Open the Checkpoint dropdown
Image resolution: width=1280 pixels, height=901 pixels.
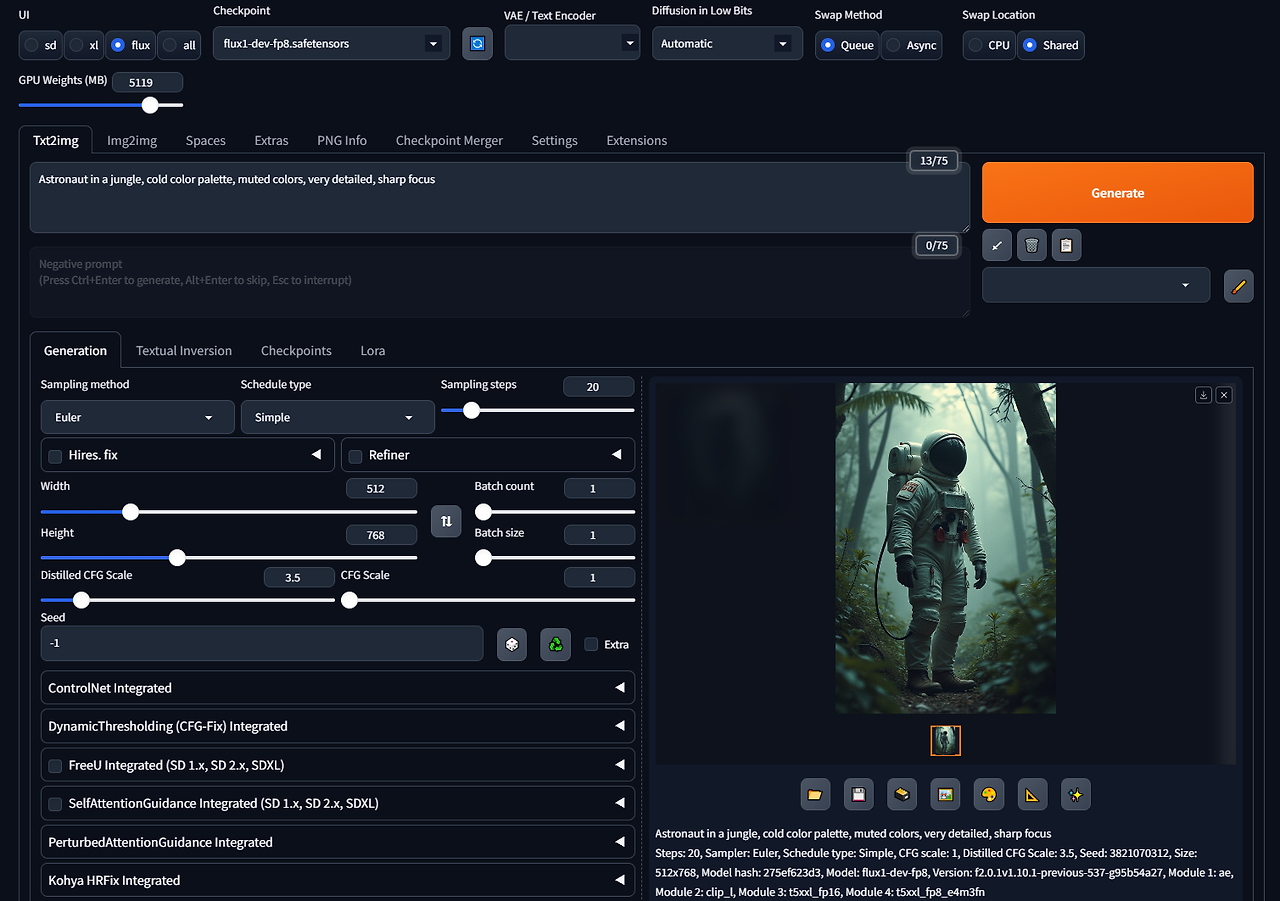(331, 44)
